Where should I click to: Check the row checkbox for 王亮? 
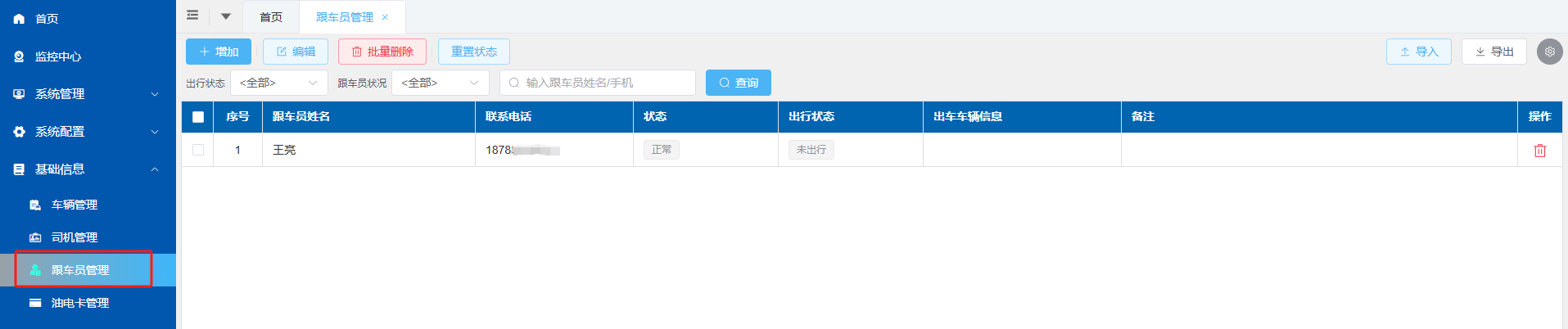coord(198,150)
